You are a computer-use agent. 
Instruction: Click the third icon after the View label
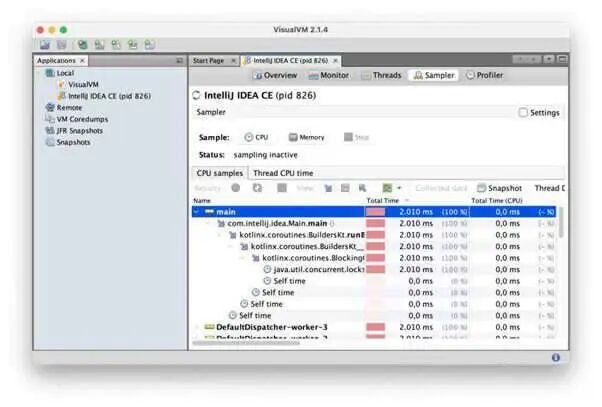[362, 188]
